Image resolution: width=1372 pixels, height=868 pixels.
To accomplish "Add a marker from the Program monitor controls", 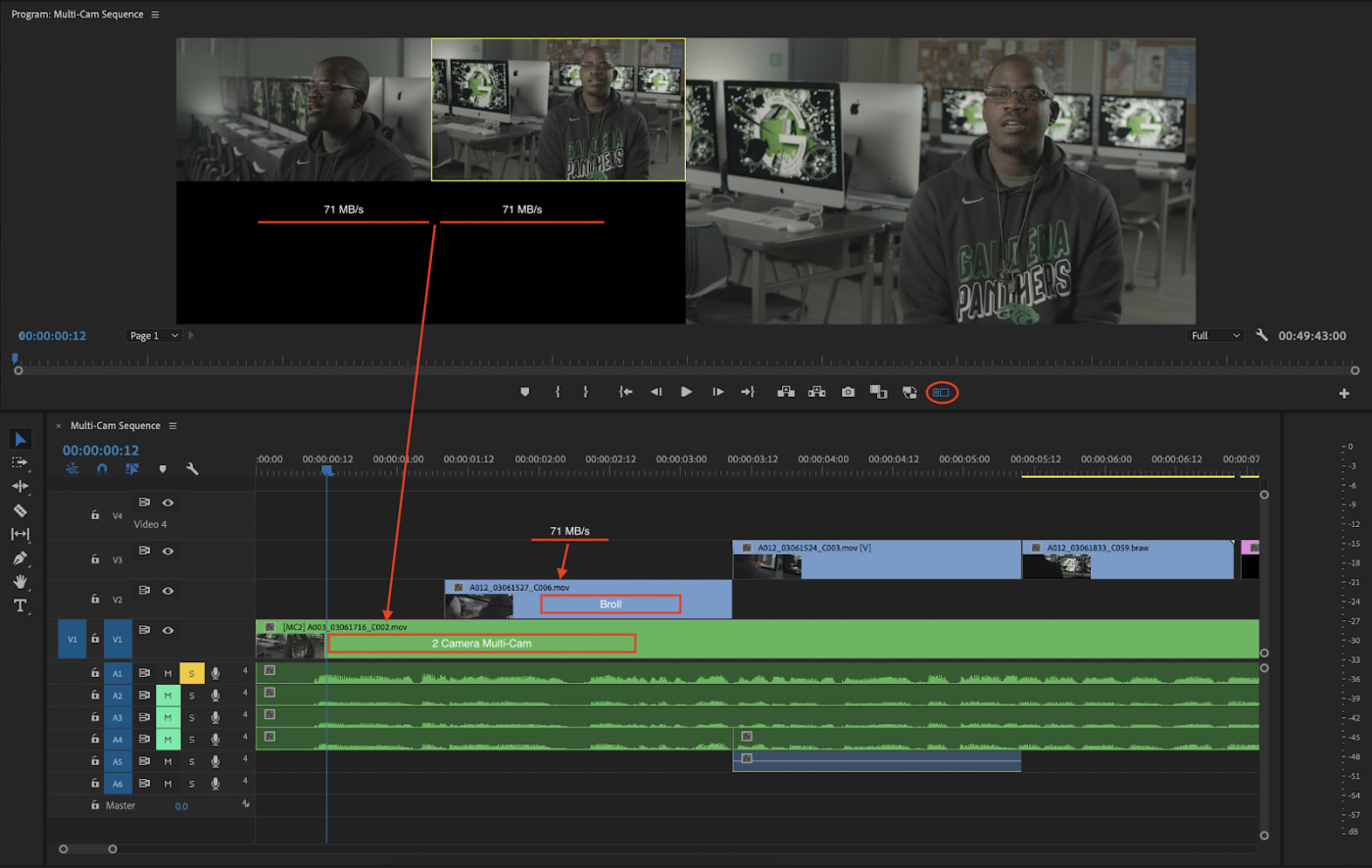I will click(526, 391).
